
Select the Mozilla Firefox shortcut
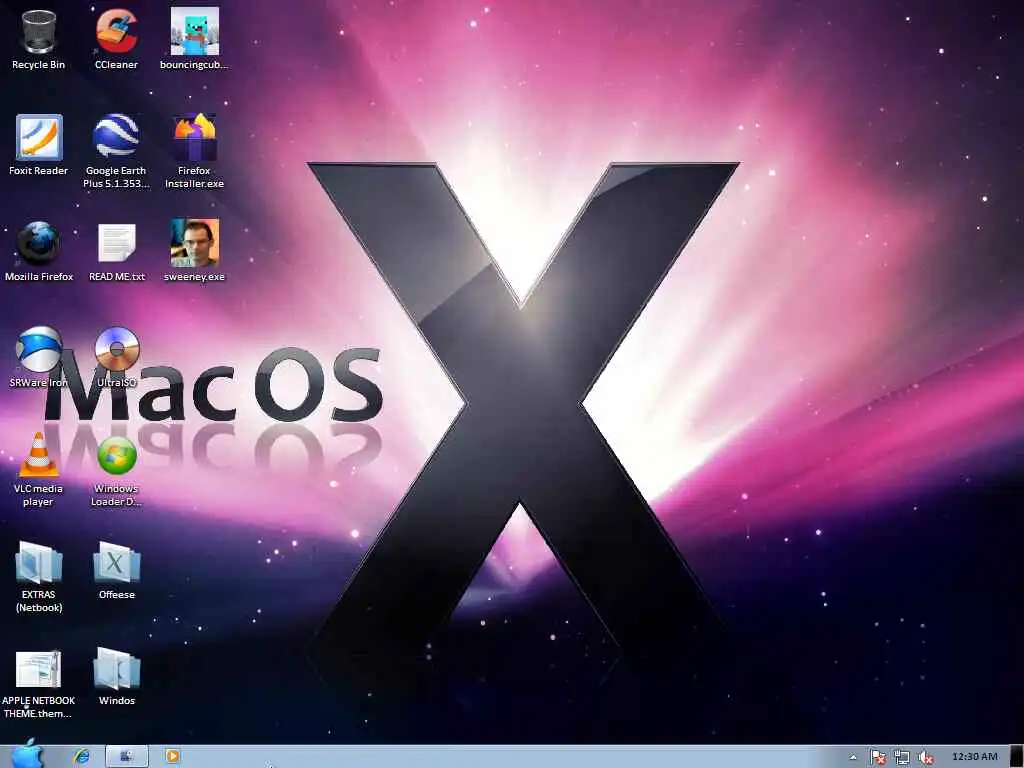pos(39,251)
